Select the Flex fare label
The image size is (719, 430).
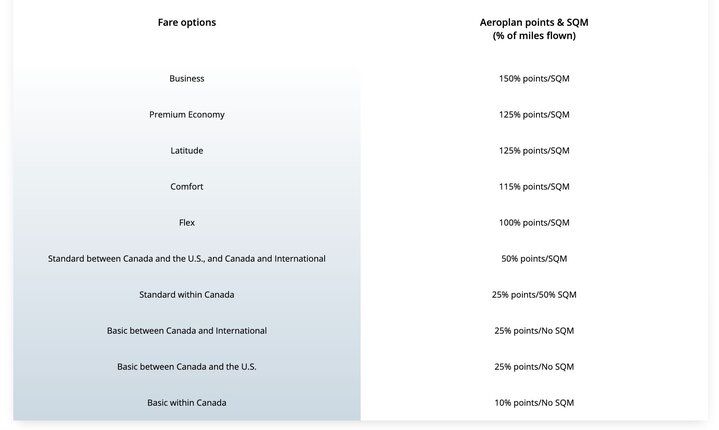pos(187,222)
